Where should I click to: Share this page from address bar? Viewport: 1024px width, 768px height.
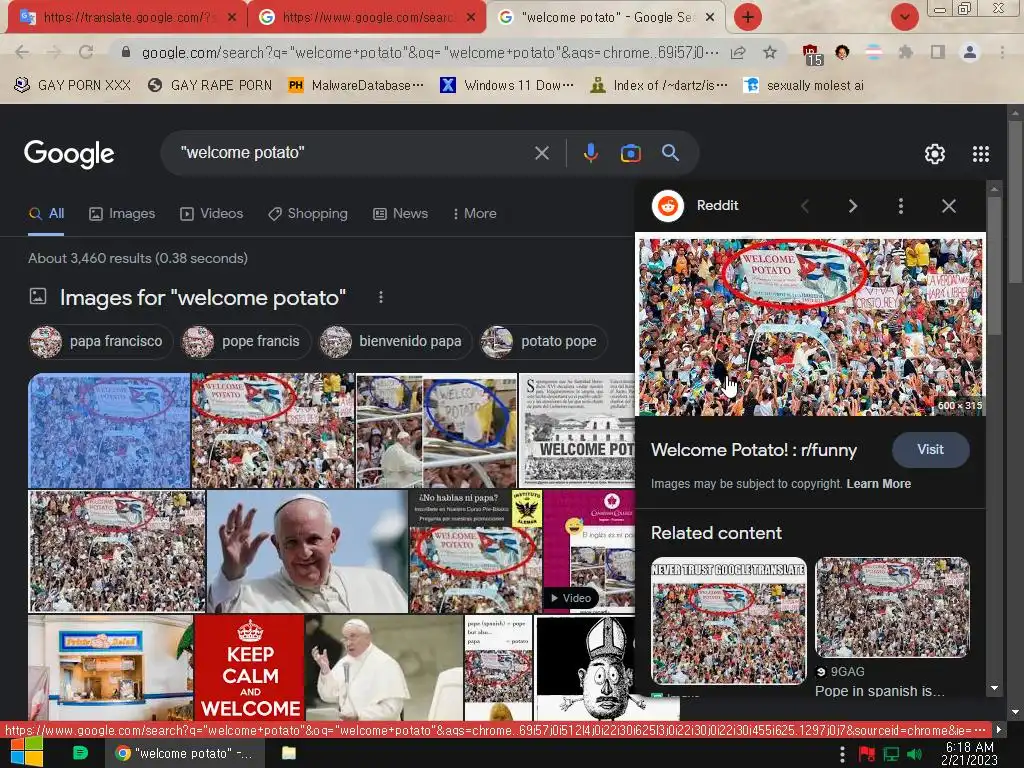tap(738, 52)
